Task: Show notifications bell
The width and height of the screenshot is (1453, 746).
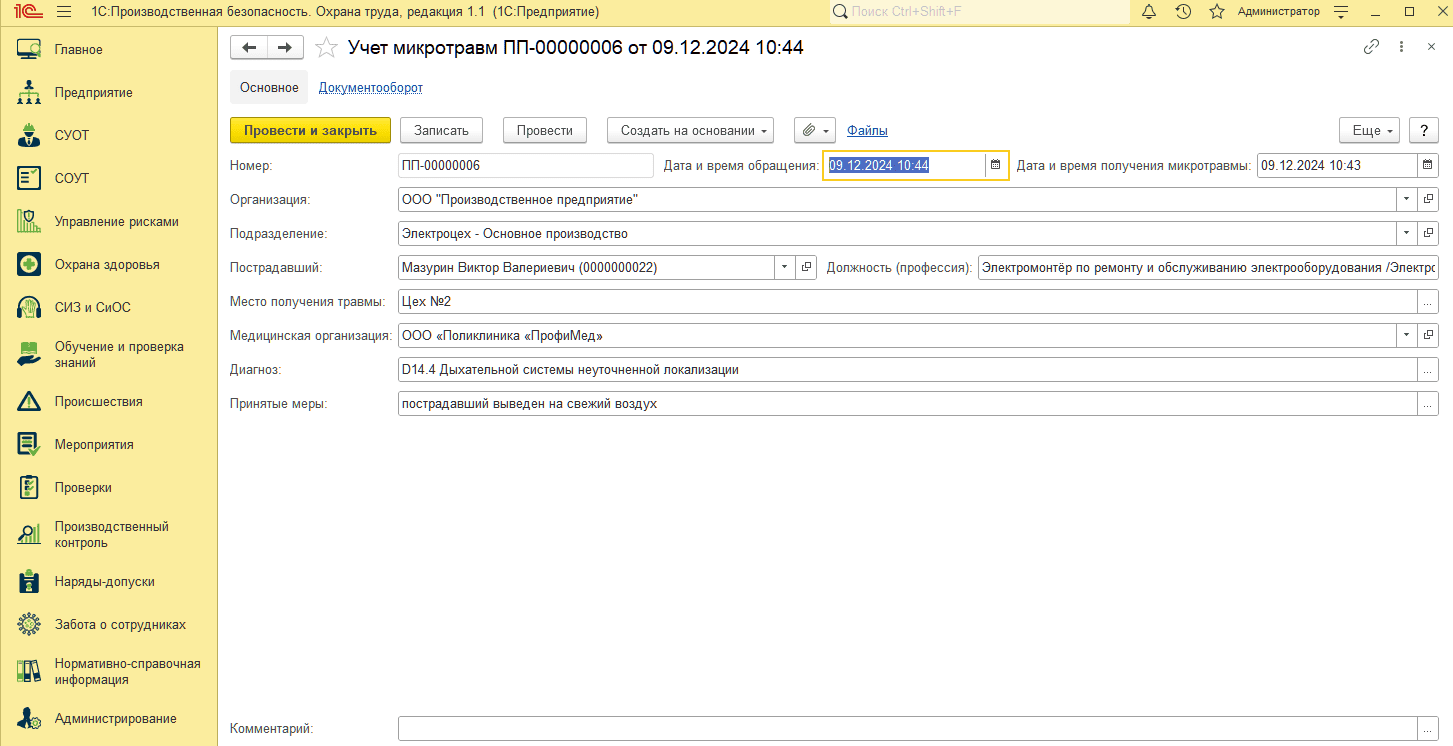Action: pos(1148,12)
